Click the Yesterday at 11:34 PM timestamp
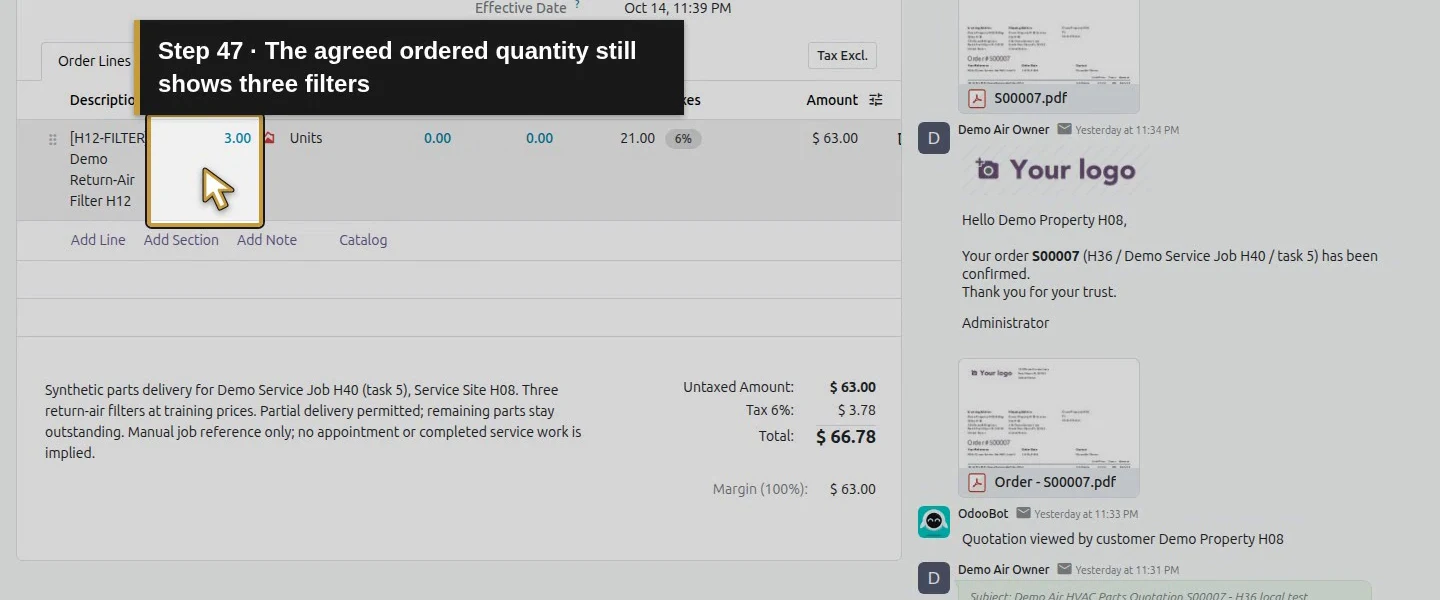Screen dimensions: 1440x600 1127,130
